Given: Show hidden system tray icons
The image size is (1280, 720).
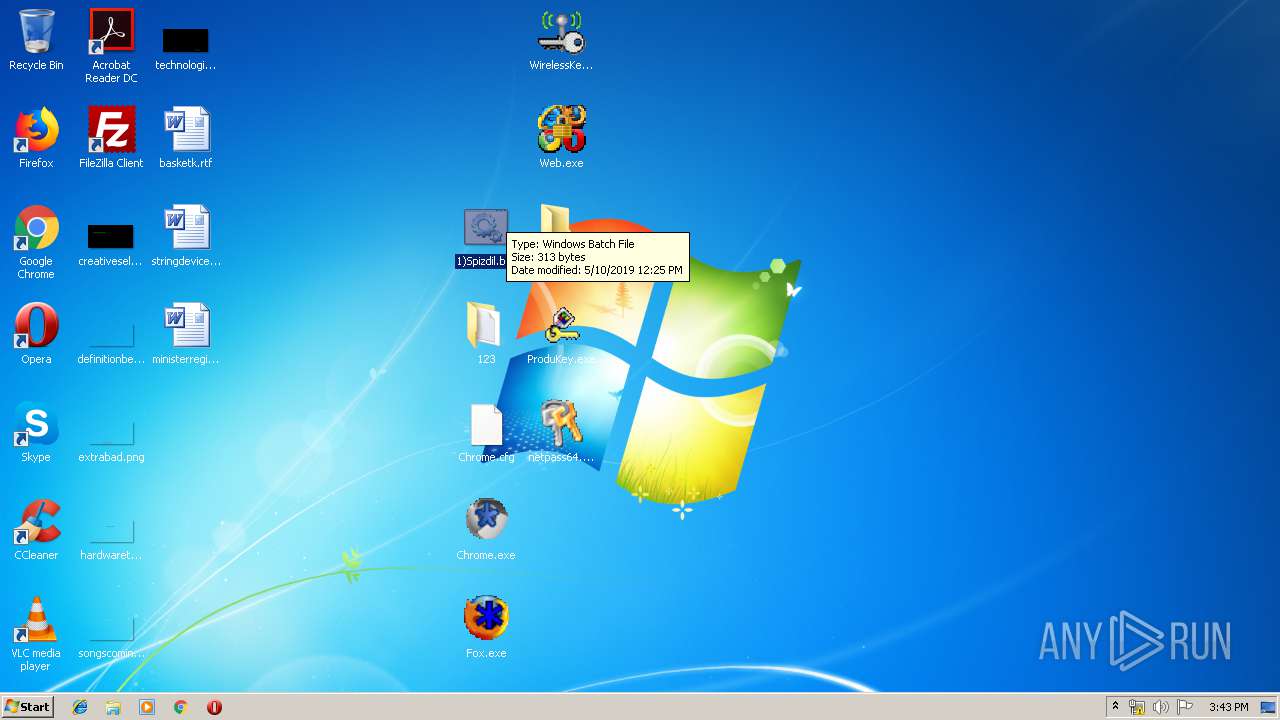Looking at the screenshot, I should (x=1115, y=707).
